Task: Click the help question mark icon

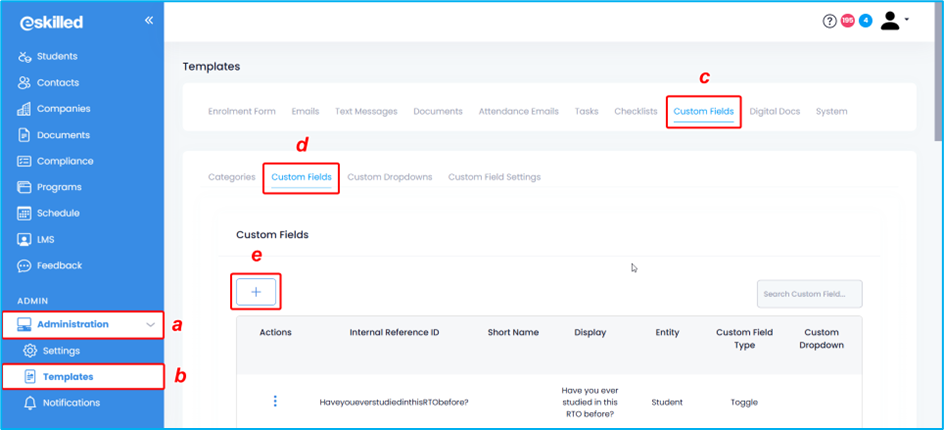Action: tap(829, 21)
